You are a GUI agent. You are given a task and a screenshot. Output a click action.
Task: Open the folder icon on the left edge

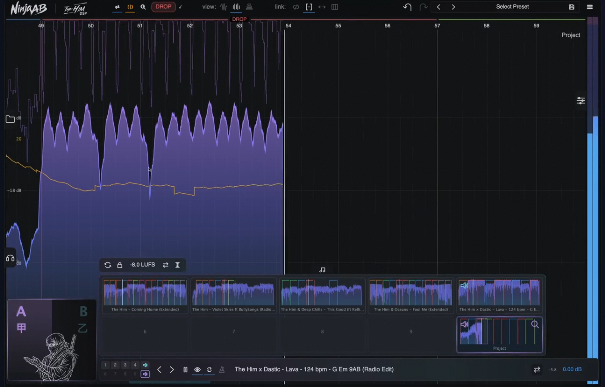point(10,119)
